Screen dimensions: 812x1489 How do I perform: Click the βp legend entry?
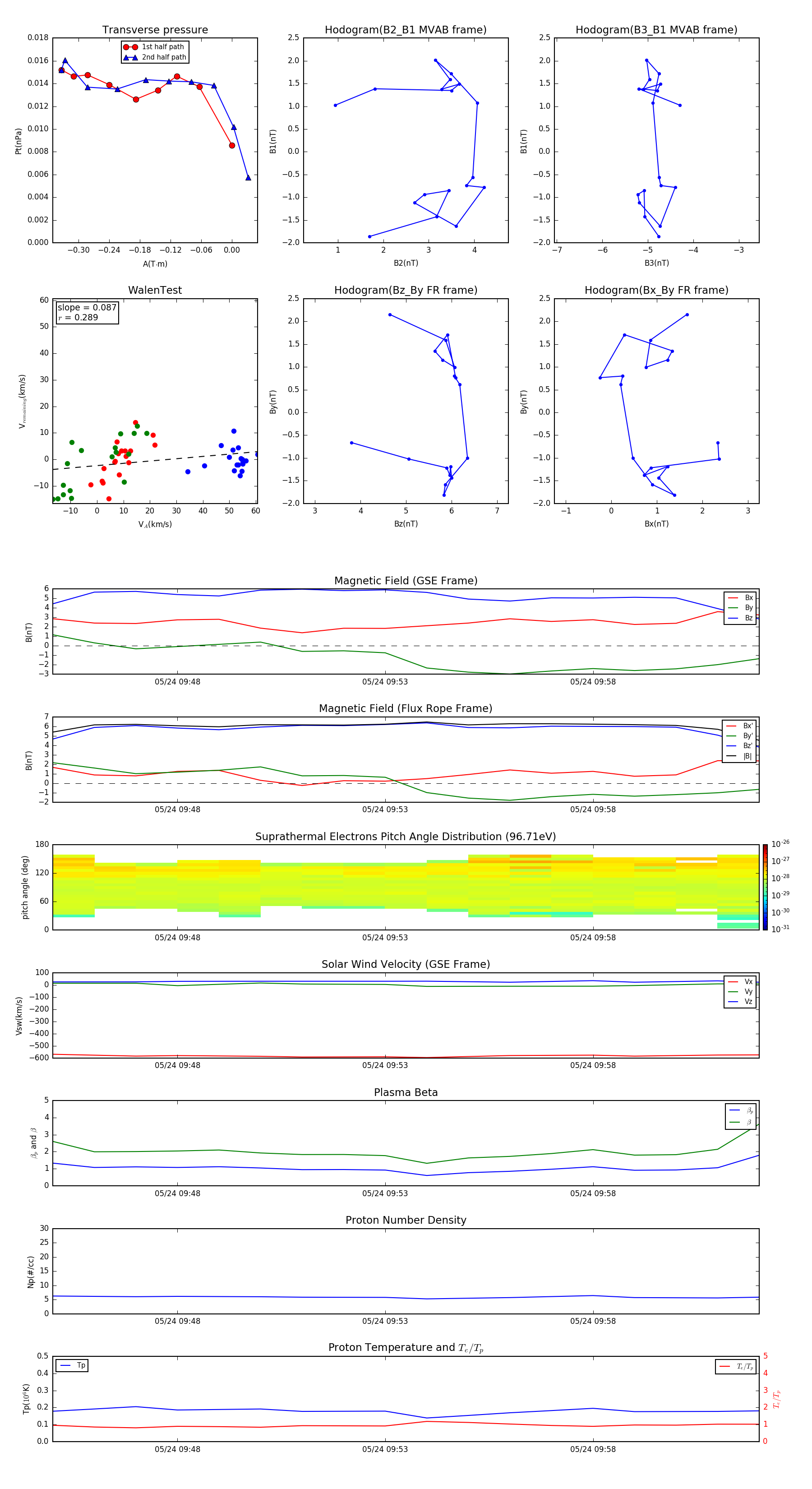click(x=742, y=1110)
